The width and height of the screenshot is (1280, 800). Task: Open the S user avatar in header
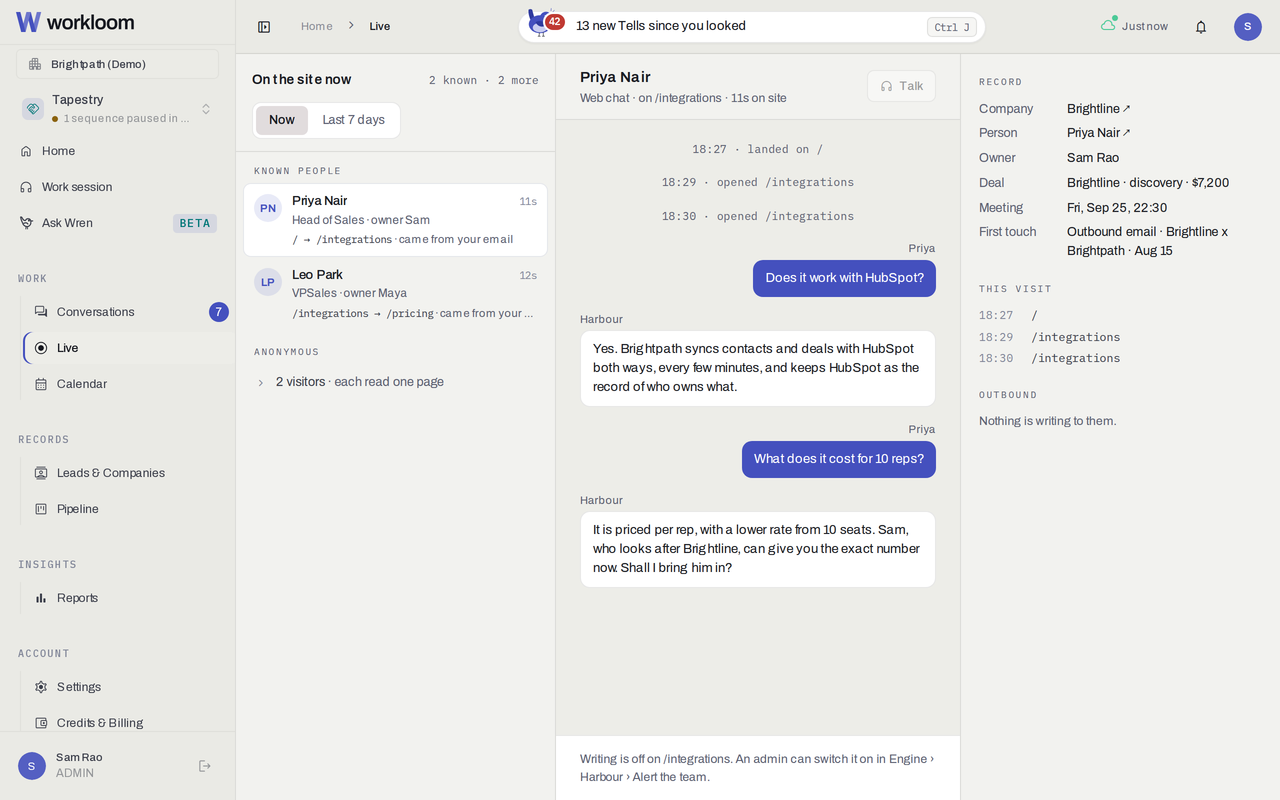1248,27
